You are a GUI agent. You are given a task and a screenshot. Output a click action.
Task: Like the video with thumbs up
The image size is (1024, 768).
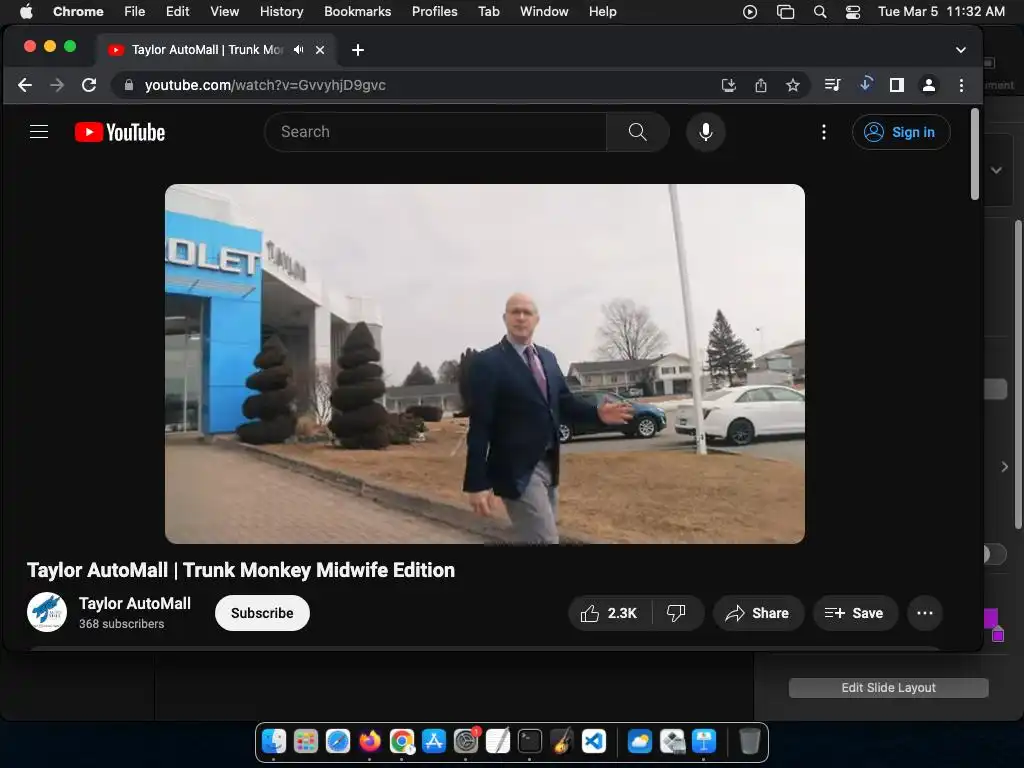click(x=609, y=613)
